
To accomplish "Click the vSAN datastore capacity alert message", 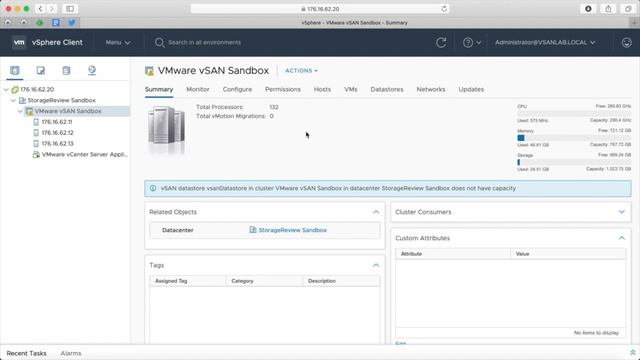I will pyautogui.click(x=338, y=188).
